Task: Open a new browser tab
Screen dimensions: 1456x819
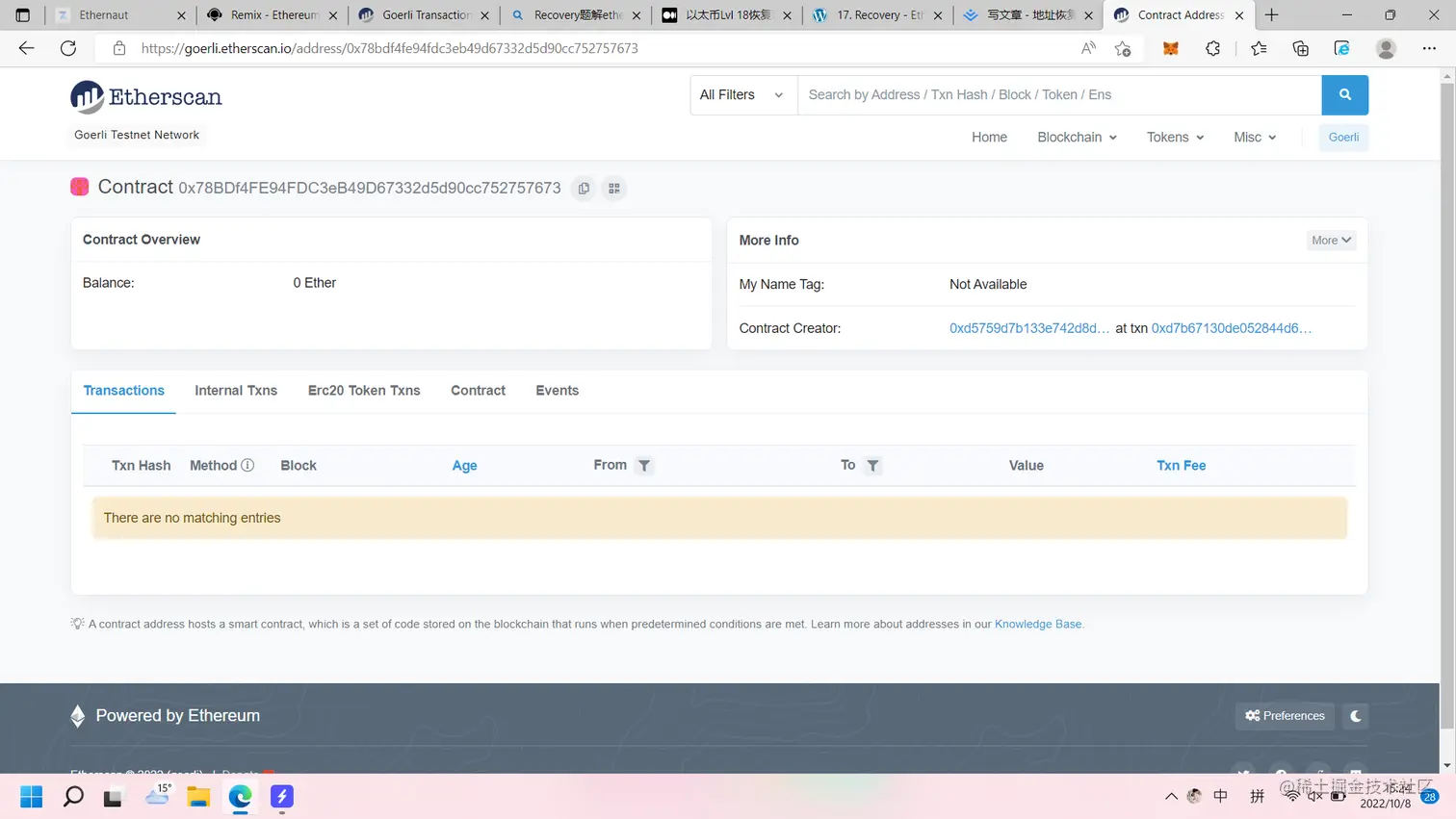Action: pos(1272,15)
